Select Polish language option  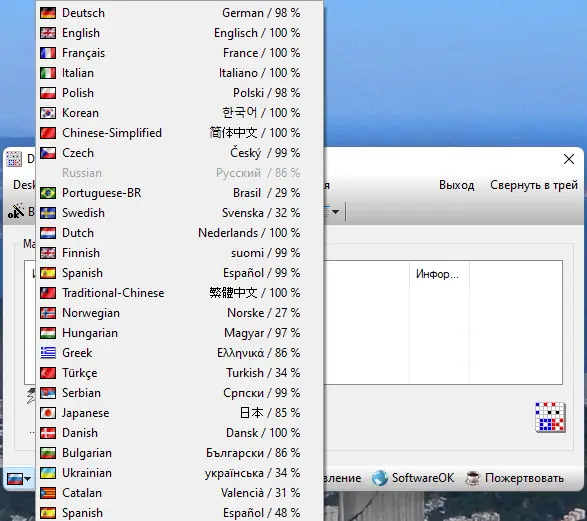(x=179, y=93)
